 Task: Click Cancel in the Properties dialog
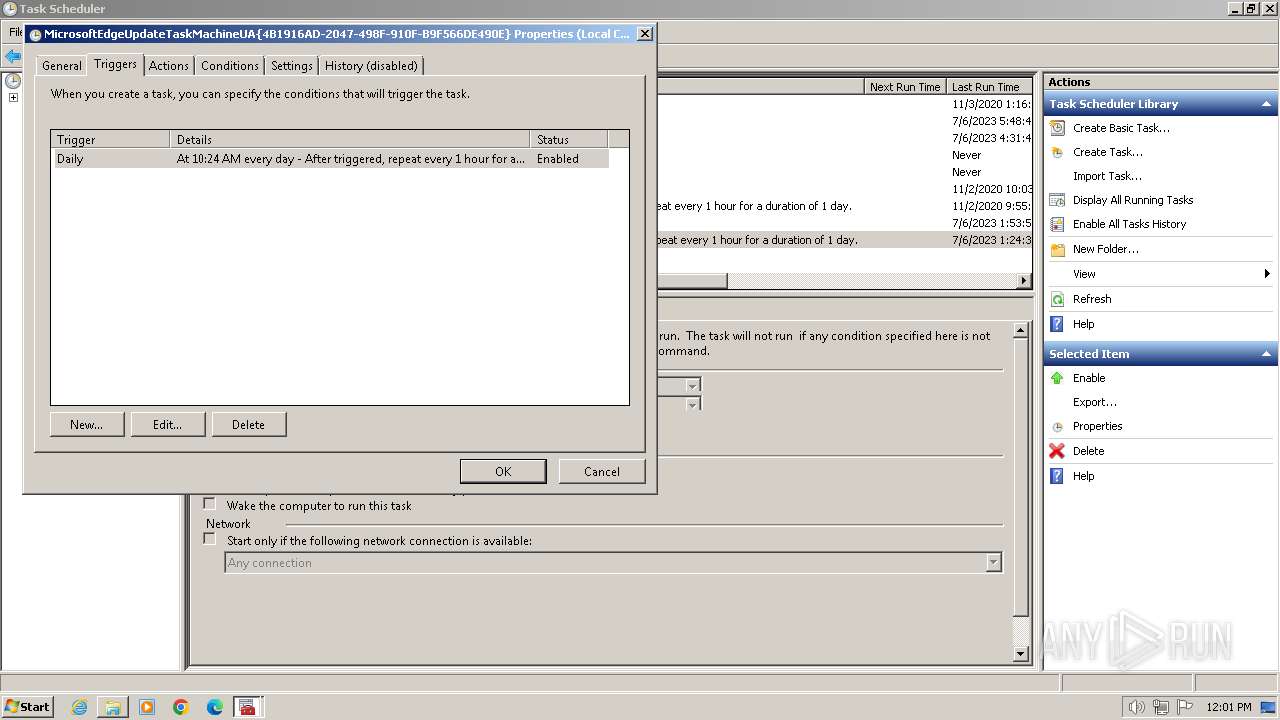[x=602, y=471]
